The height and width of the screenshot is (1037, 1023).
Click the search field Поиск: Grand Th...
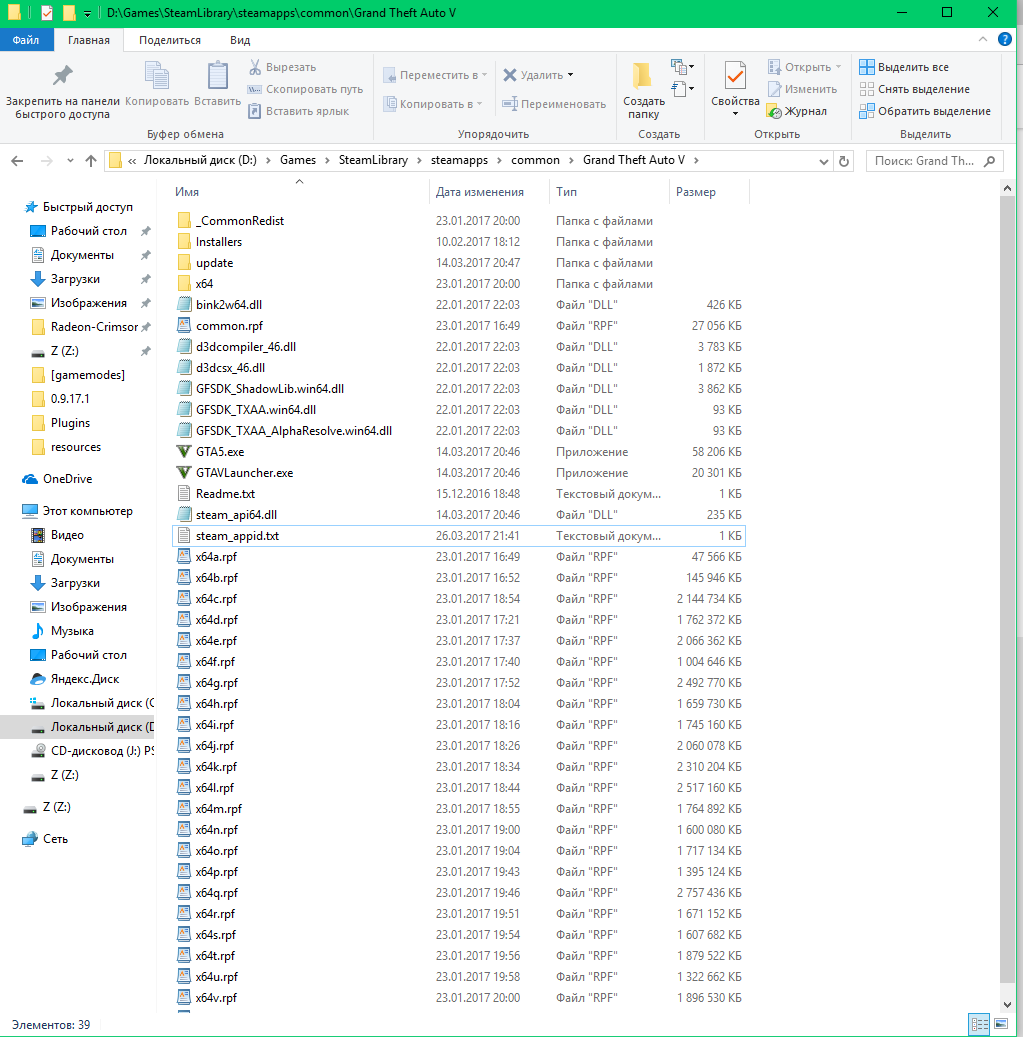tap(934, 161)
